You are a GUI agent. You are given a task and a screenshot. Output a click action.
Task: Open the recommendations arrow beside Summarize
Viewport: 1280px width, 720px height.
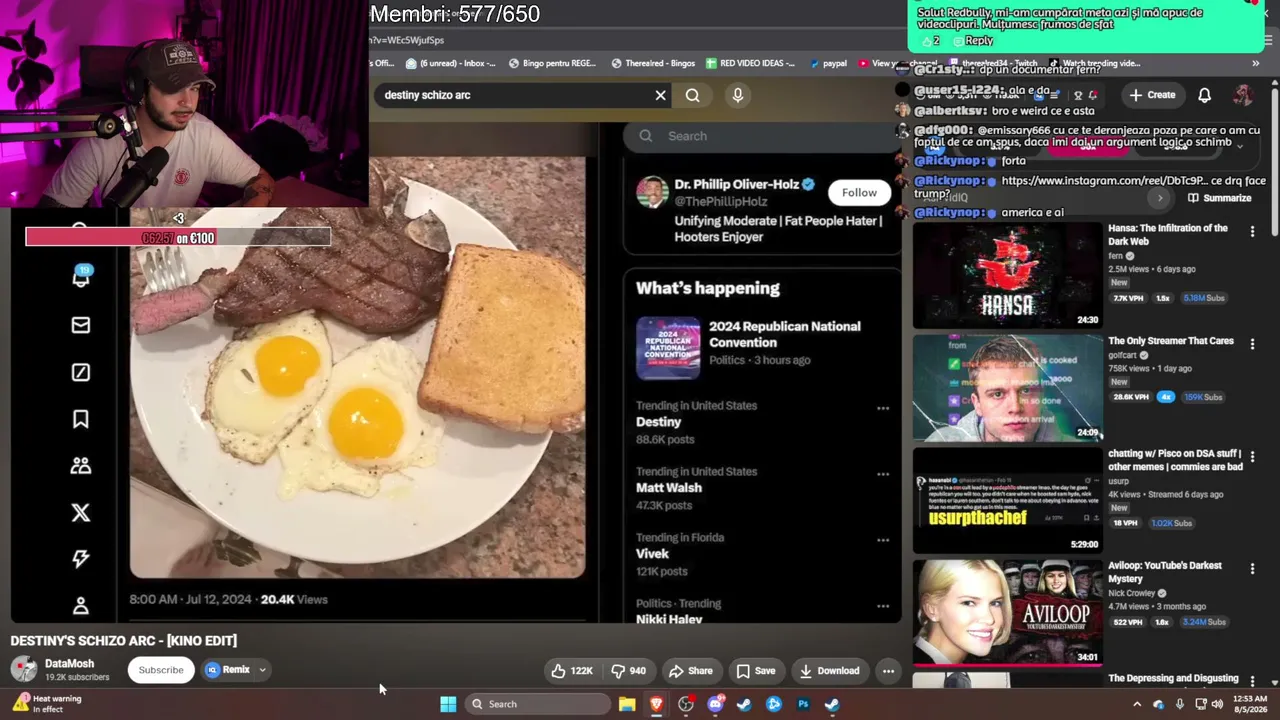pos(1160,198)
